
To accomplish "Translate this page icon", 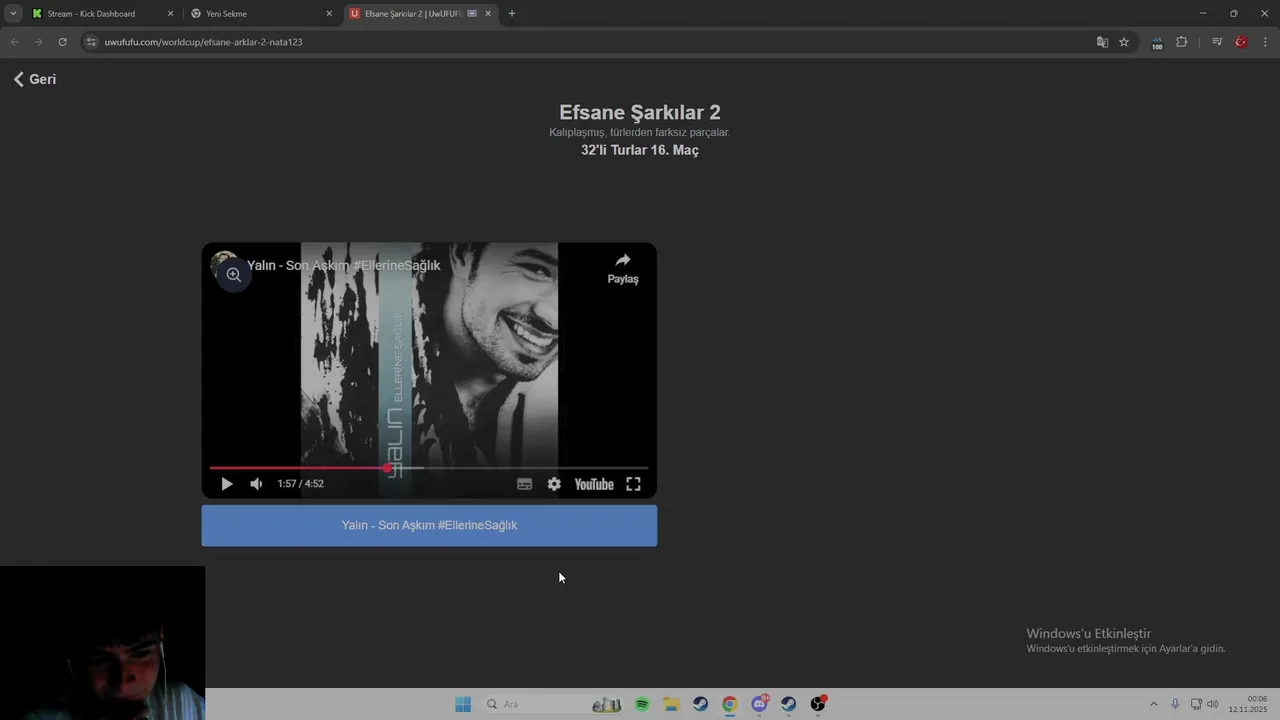I will 1102,42.
